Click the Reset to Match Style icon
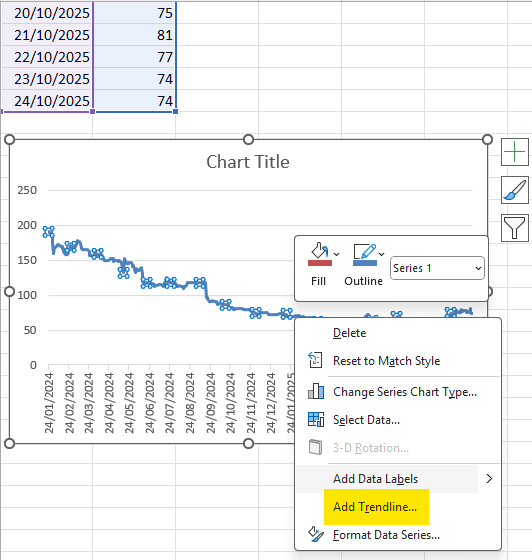Image resolution: width=532 pixels, height=560 pixels. (x=315, y=360)
